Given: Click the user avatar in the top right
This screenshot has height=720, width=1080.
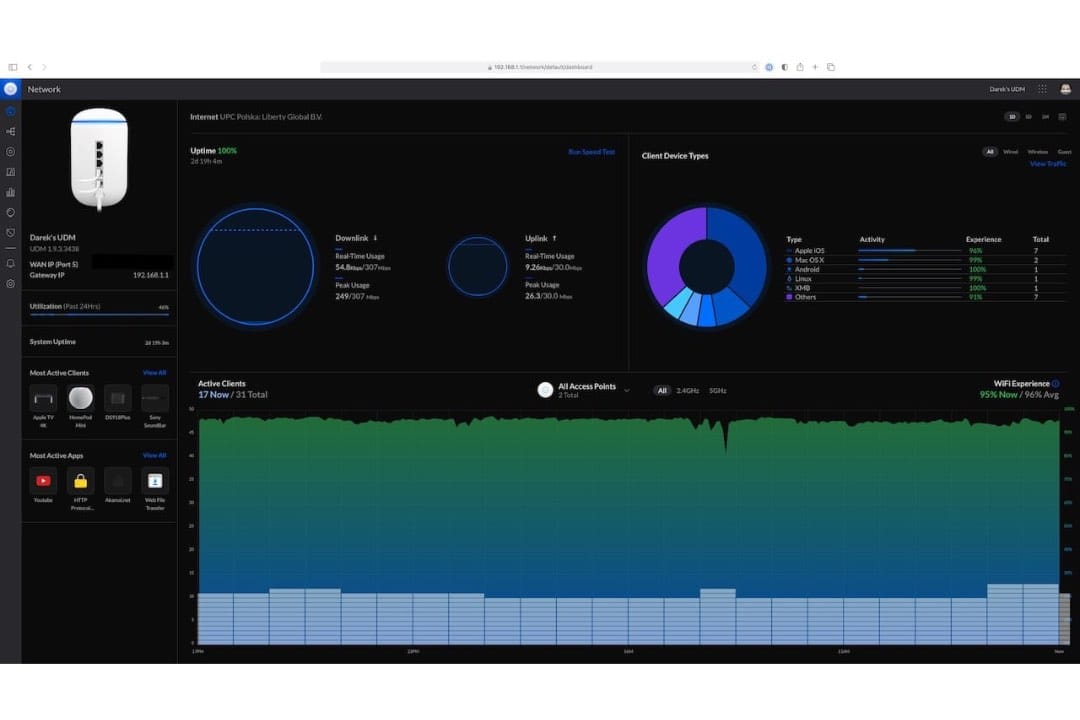Looking at the screenshot, I should tap(1065, 89).
